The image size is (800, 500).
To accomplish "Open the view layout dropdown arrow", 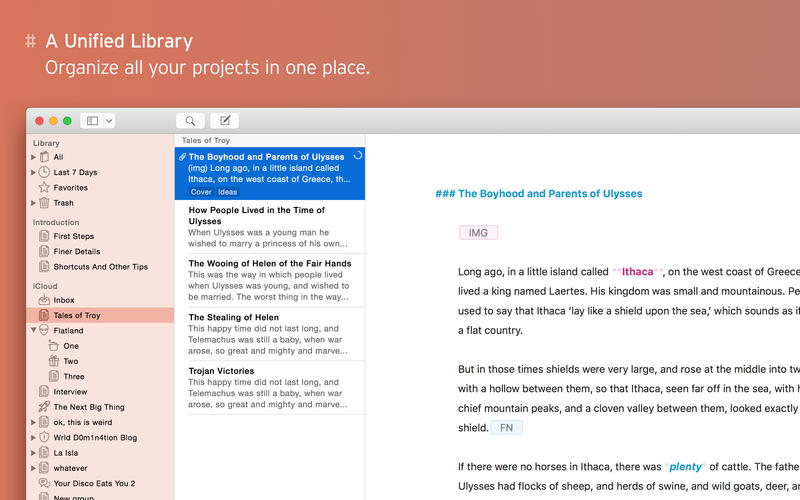I will coord(109,121).
